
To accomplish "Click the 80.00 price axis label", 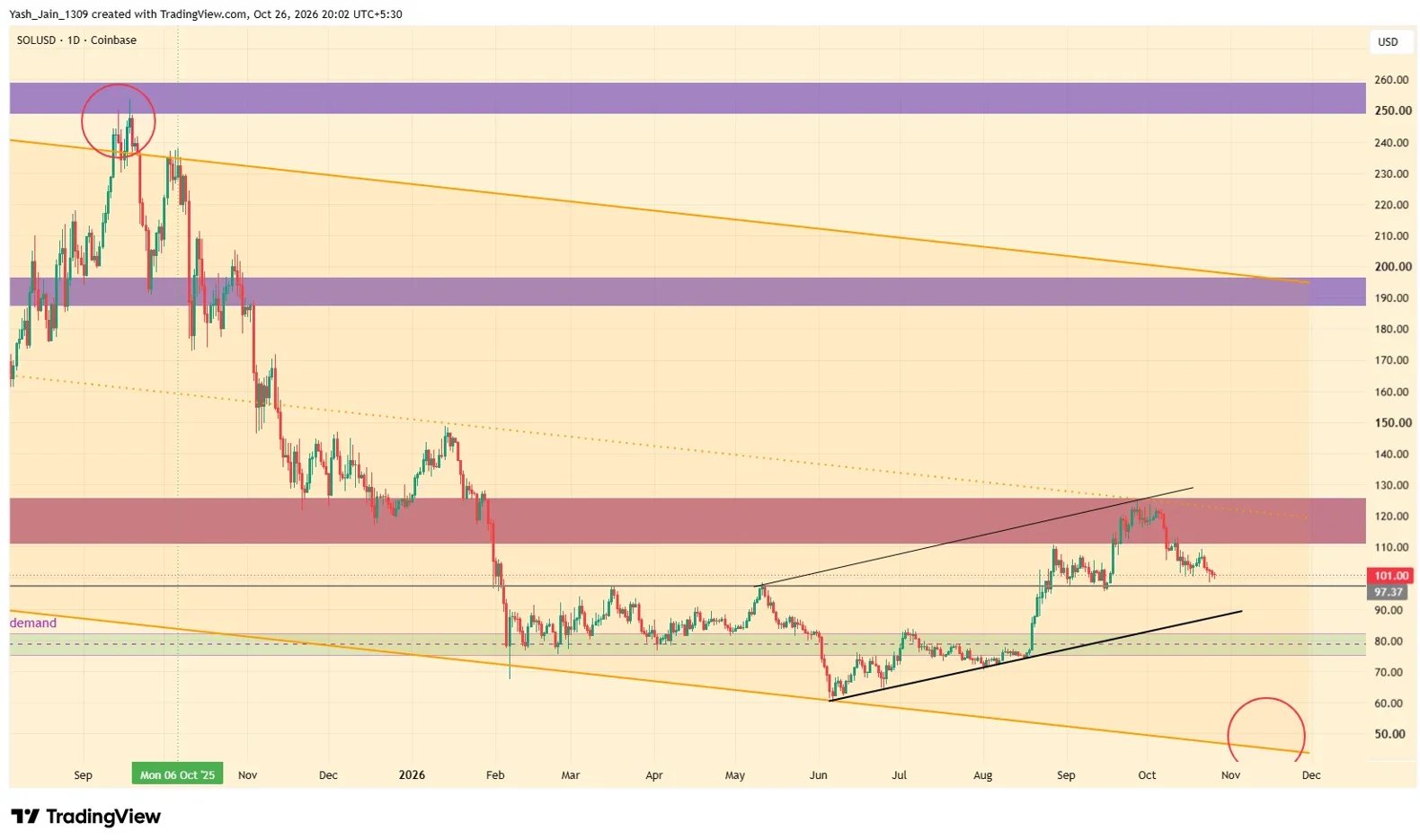I will (x=1390, y=641).
